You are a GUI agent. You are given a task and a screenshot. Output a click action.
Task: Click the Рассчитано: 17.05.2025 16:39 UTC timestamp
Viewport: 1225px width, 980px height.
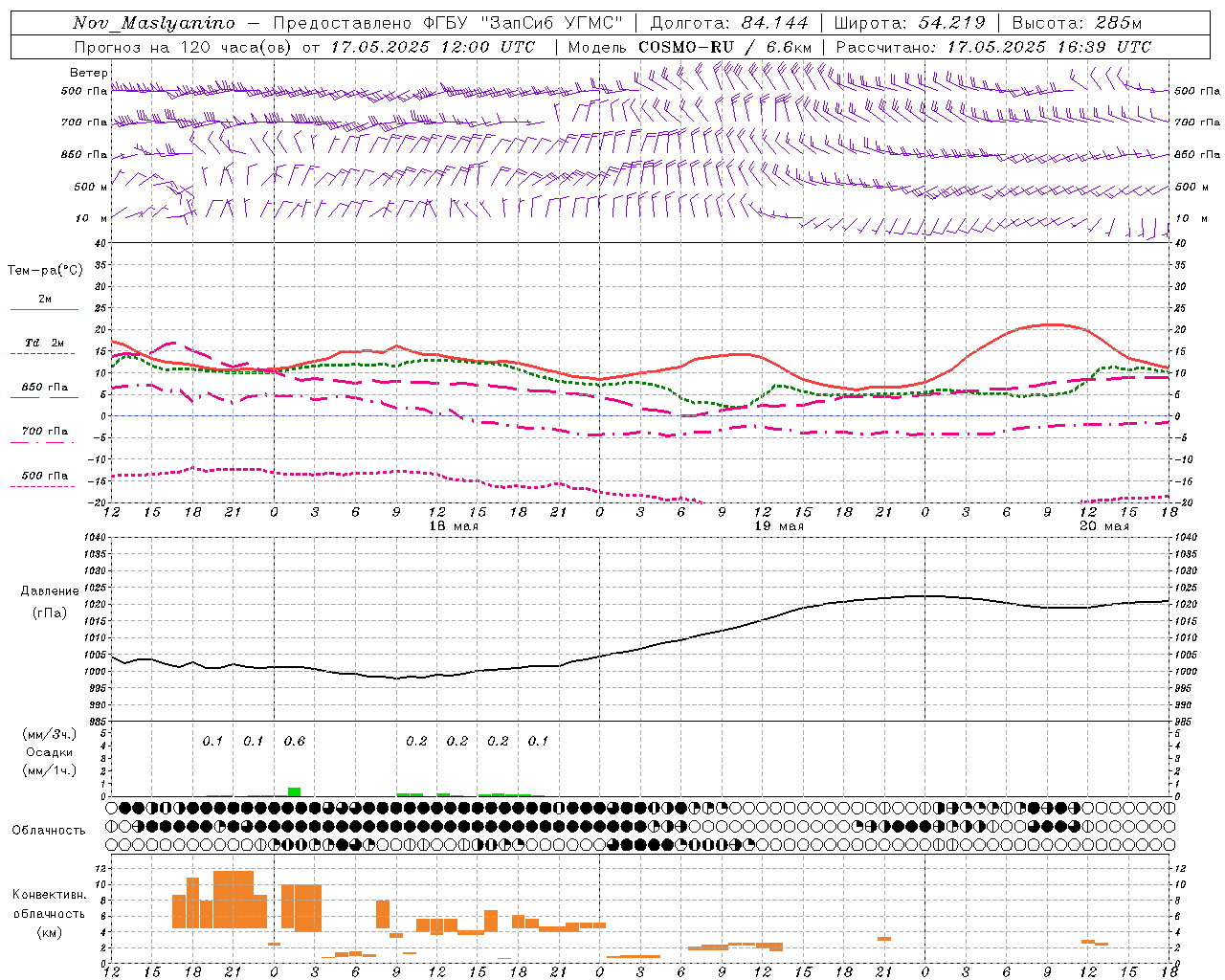pos(993,47)
